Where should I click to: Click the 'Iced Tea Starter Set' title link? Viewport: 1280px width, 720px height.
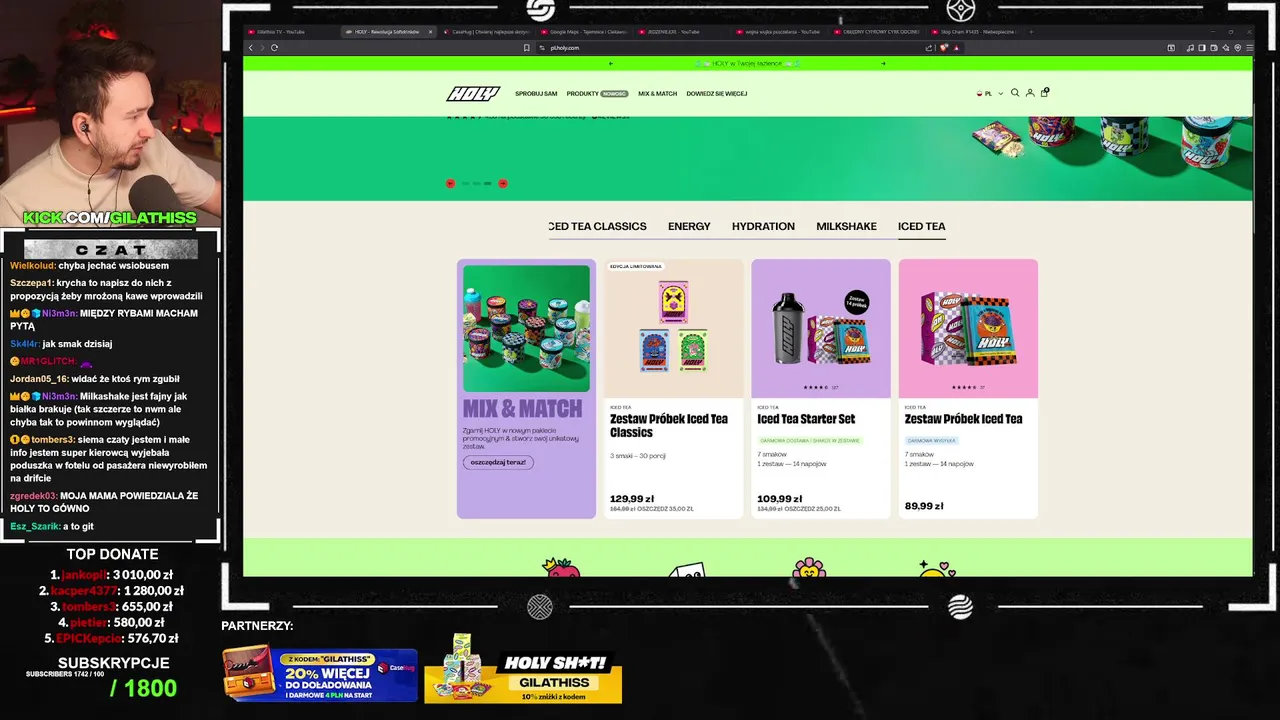pyautogui.click(x=806, y=419)
